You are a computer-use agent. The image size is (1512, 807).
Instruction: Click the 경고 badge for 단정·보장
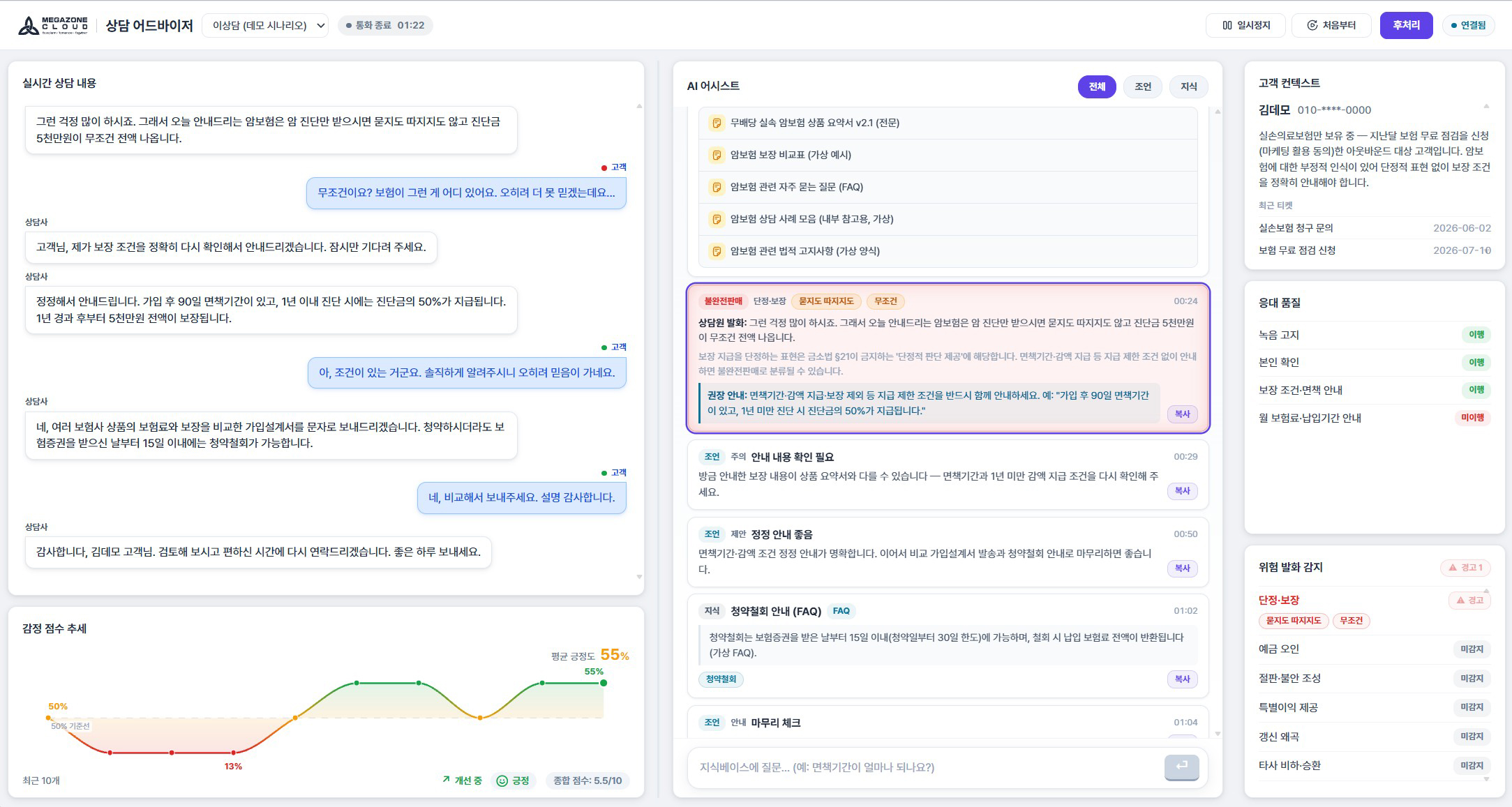pyautogui.click(x=1469, y=601)
